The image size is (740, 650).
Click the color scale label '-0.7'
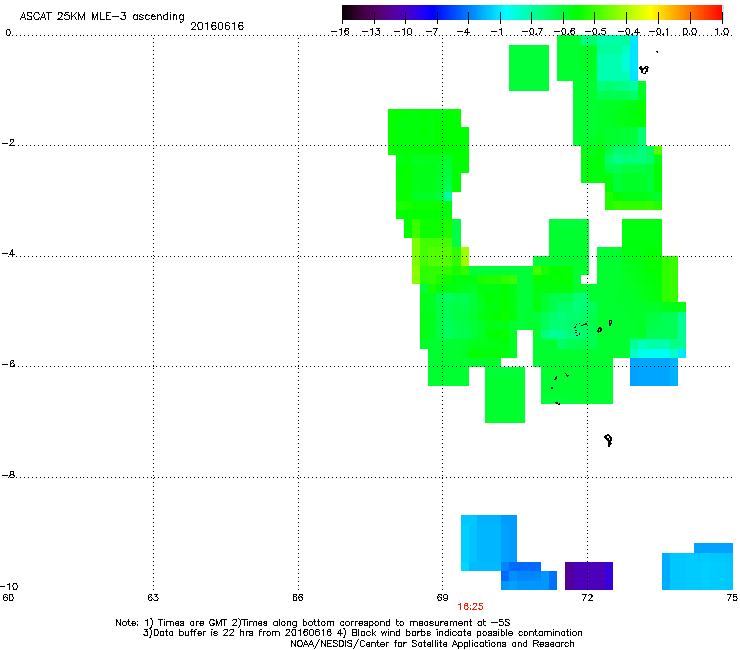coord(532,32)
